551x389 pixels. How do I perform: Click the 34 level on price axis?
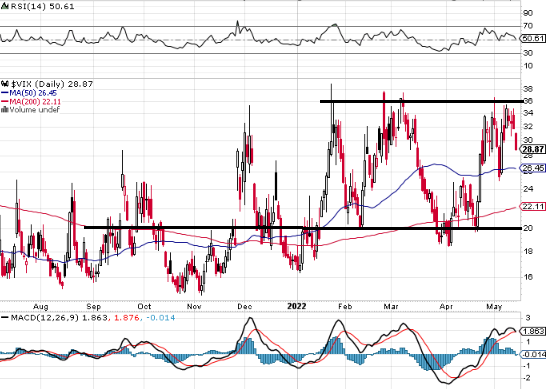(528, 113)
